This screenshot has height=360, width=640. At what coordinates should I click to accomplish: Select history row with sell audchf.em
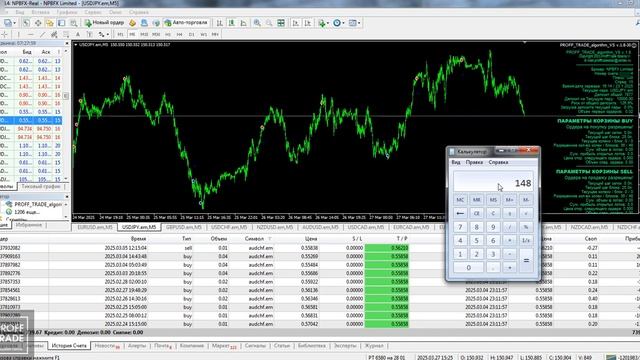tap(320, 248)
